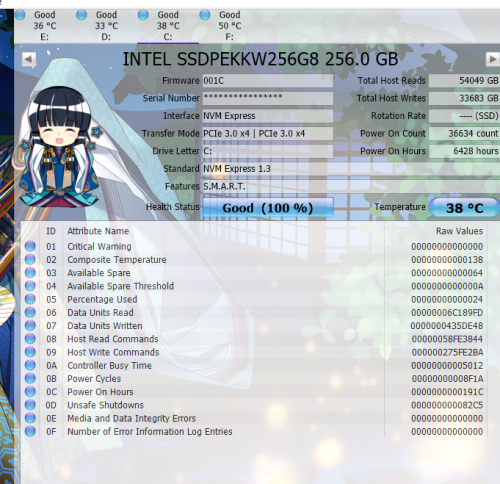
Task: Select the Controller Busy Time attribute name
Action: click(x=109, y=365)
